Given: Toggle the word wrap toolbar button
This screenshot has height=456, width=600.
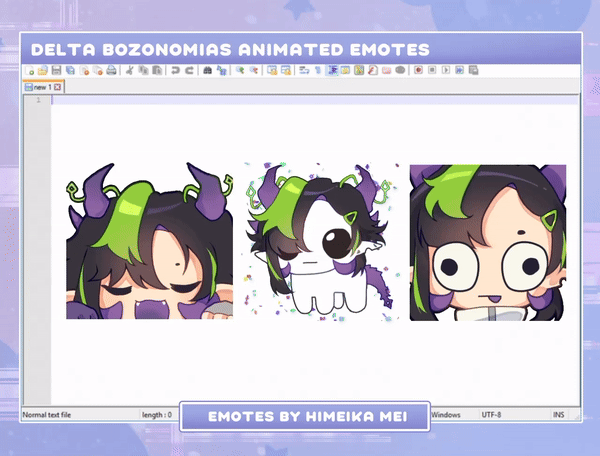Looking at the screenshot, I should [x=303, y=71].
